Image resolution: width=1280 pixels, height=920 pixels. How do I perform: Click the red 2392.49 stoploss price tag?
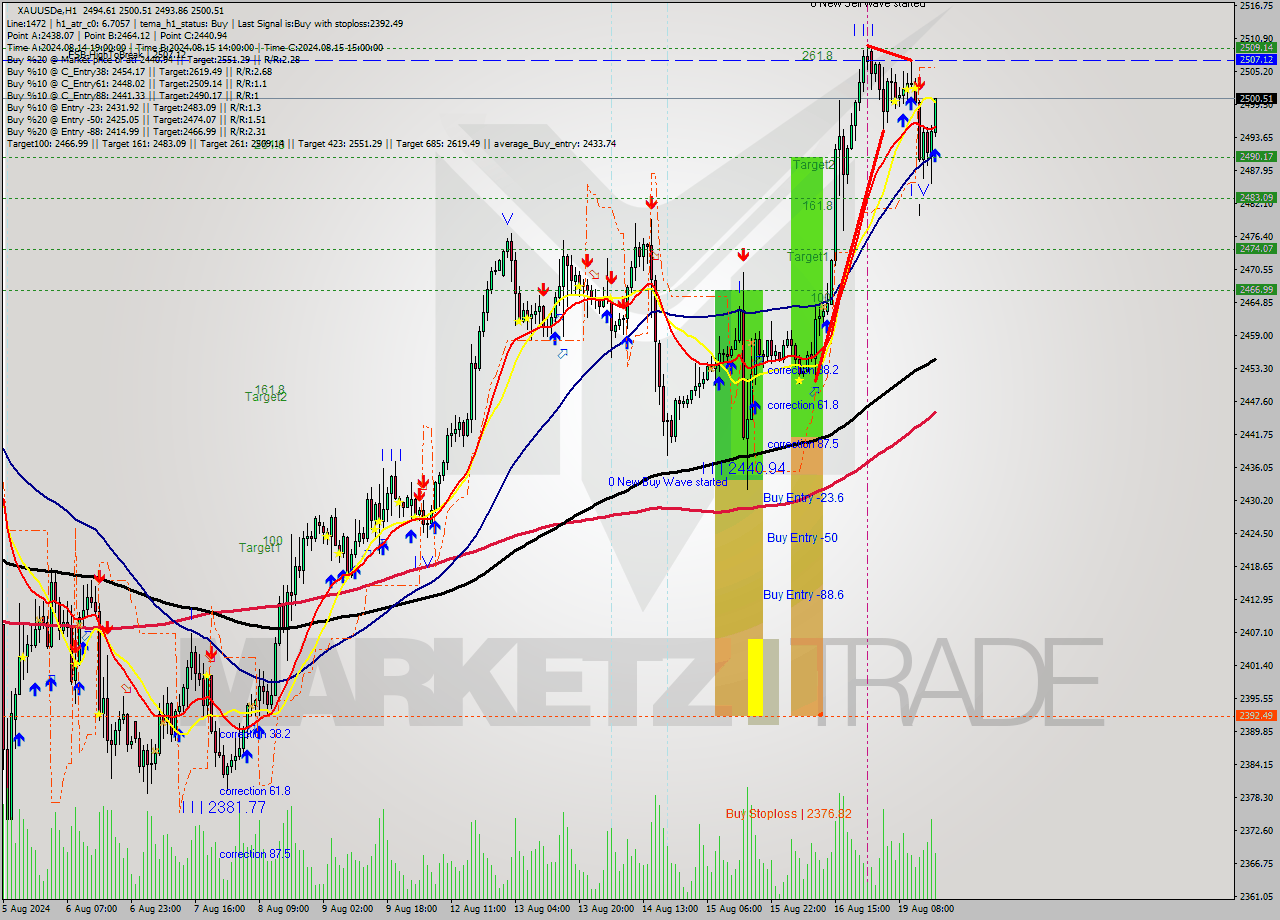(1256, 715)
